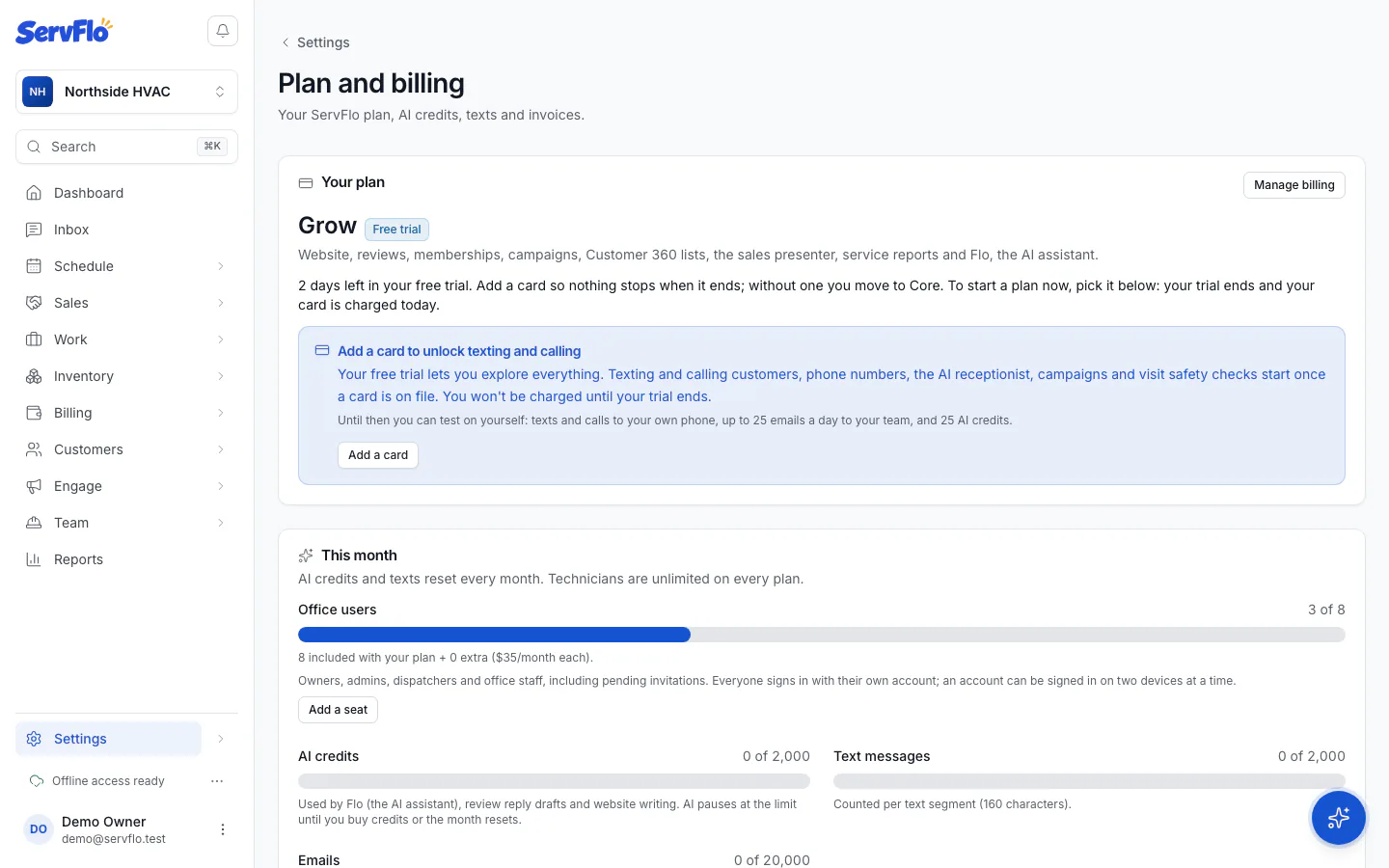Click the Settings gear icon
Image resolution: width=1389 pixels, height=868 pixels.
[34, 739]
